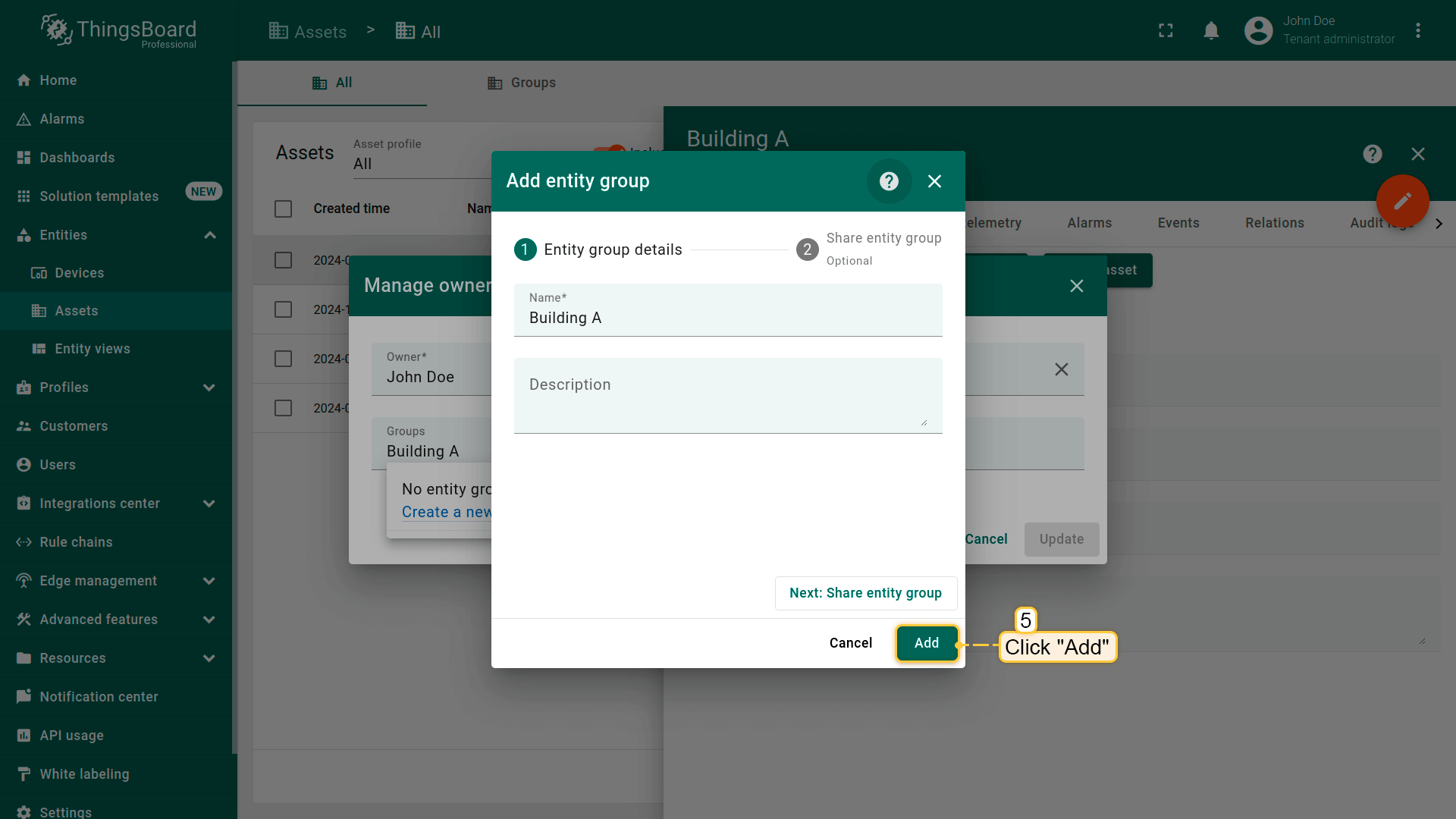
Task: Switch to the Groups tab
Action: click(x=522, y=83)
